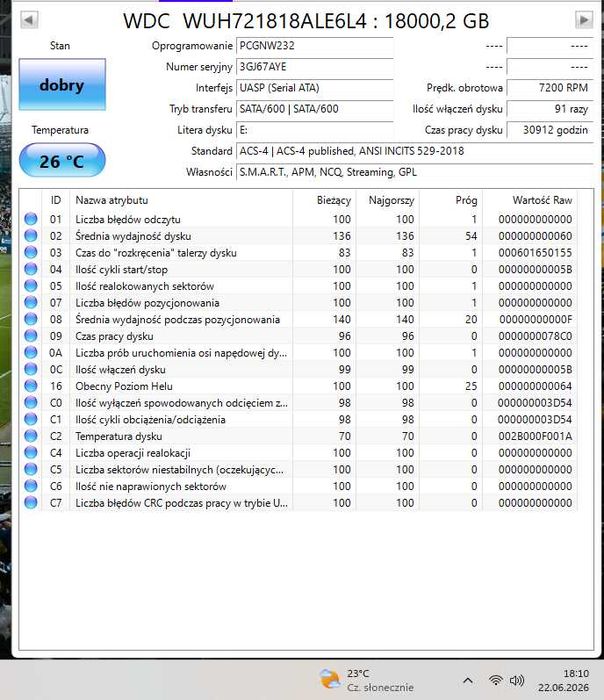Click the 'dobry' health status button
The image size is (604, 700).
[x=62, y=84]
